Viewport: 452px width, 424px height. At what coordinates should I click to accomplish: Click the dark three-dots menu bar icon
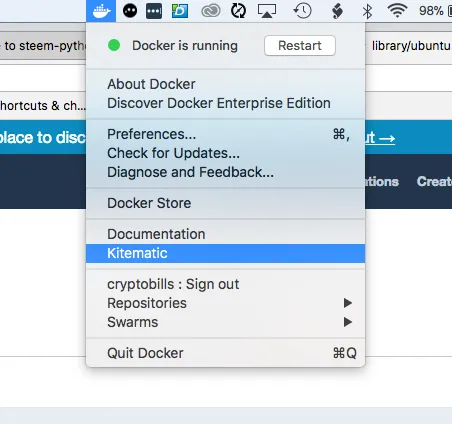click(154, 11)
